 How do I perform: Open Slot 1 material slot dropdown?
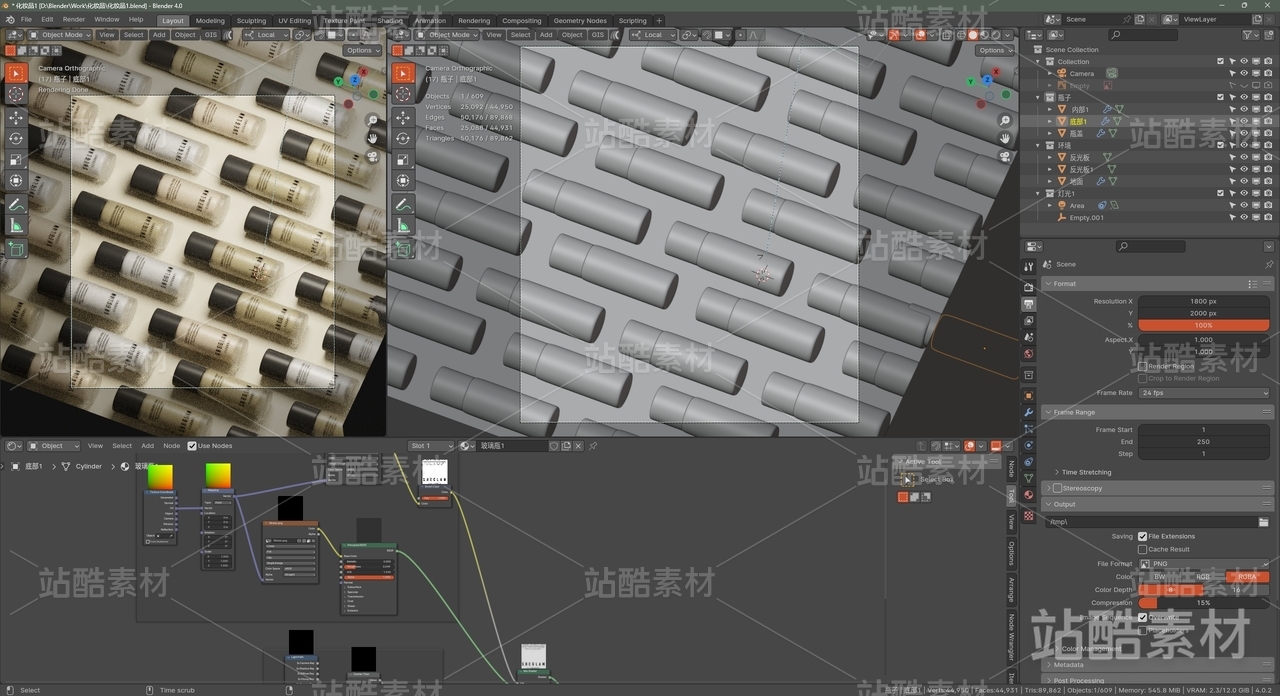(432, 446)
